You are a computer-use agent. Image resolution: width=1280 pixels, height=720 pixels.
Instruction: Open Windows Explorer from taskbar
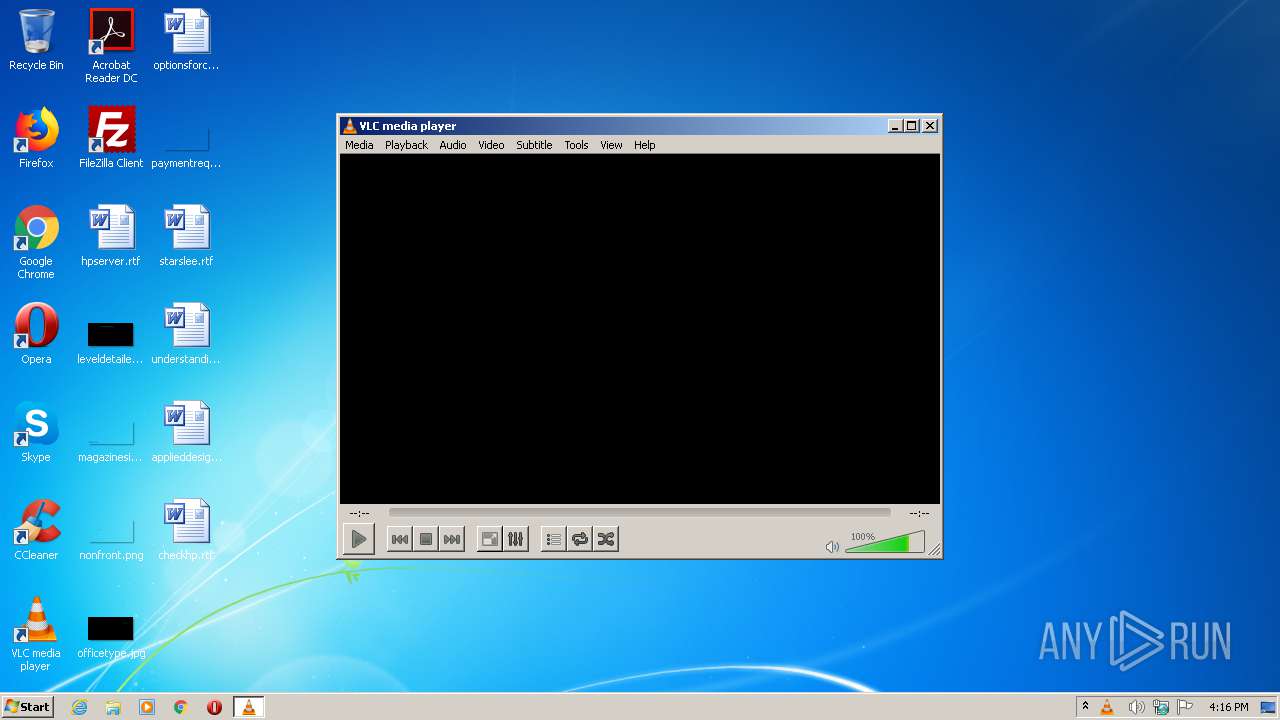[x=113, y=707]
